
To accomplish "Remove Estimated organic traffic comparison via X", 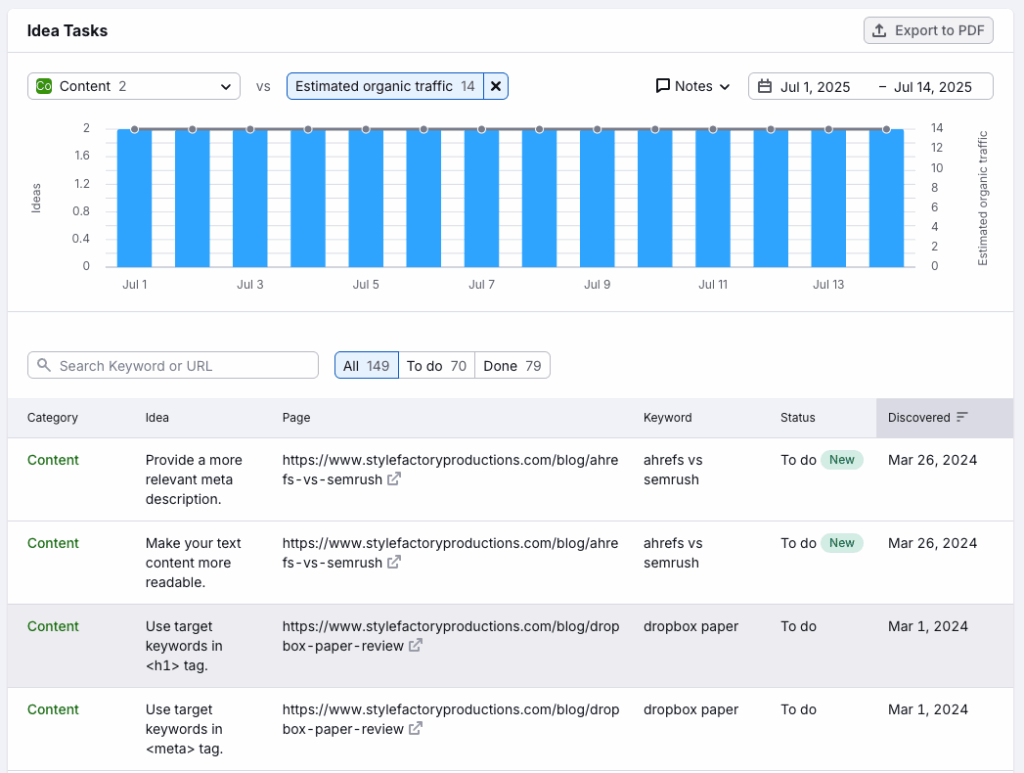I will coord(496,86).
